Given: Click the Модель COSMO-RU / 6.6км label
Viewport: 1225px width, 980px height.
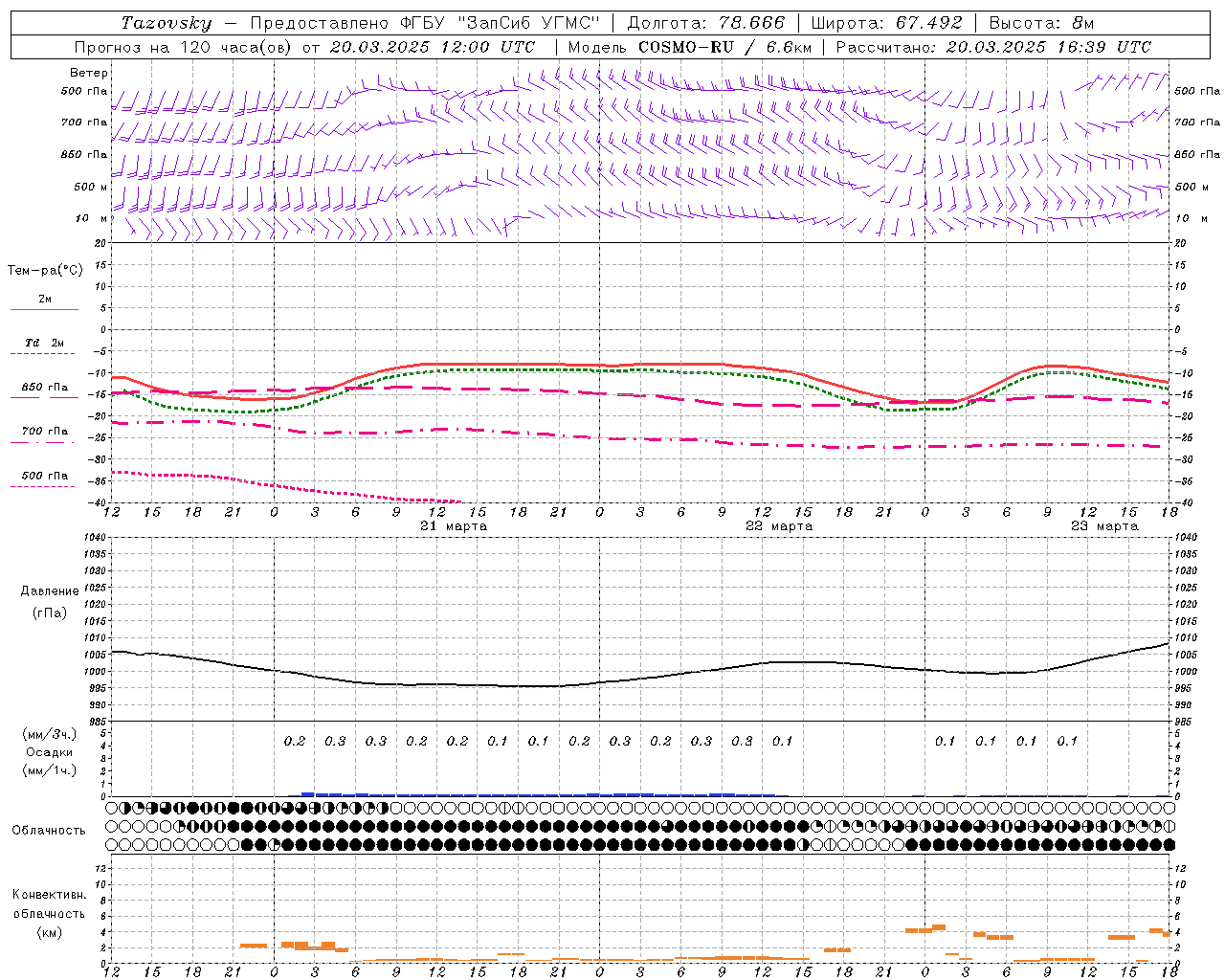Looking at the screenshot, I should (x=690, y=47).
